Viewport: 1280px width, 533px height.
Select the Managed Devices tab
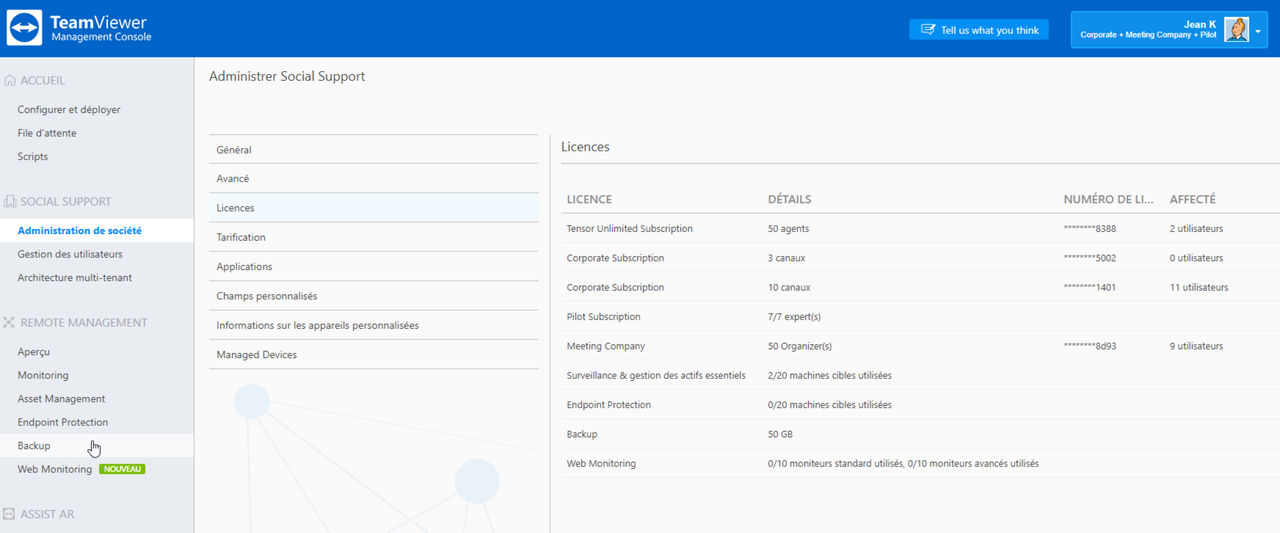point(374,354)
